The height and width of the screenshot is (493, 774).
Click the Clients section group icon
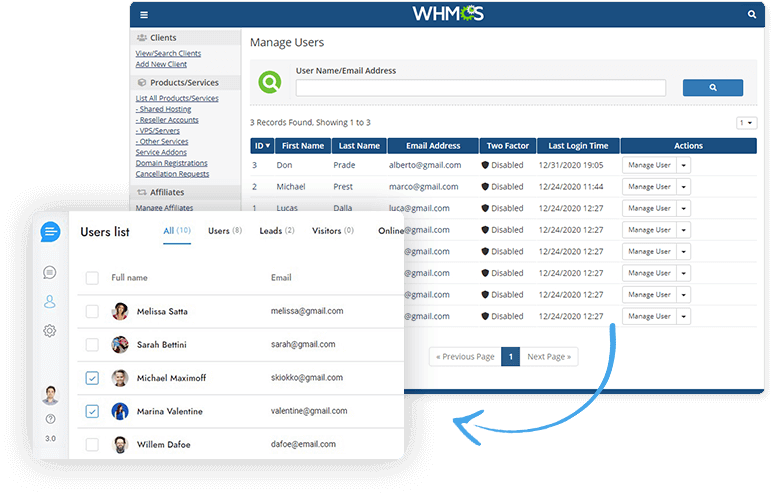tap(142, 38)
